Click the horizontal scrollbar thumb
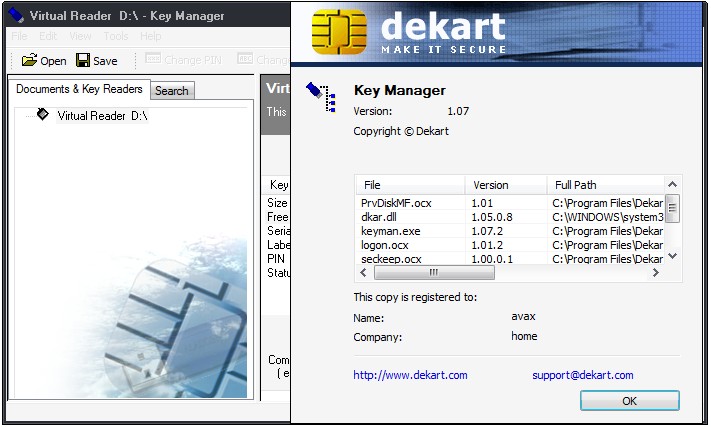Viewport: 711px width, 427px height. point(434,272)
